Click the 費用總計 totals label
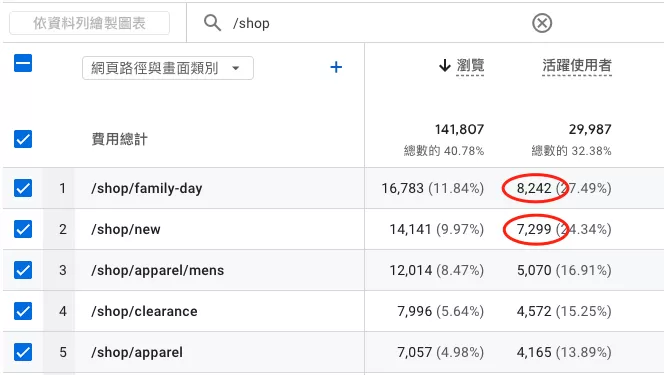 (119, 139)
